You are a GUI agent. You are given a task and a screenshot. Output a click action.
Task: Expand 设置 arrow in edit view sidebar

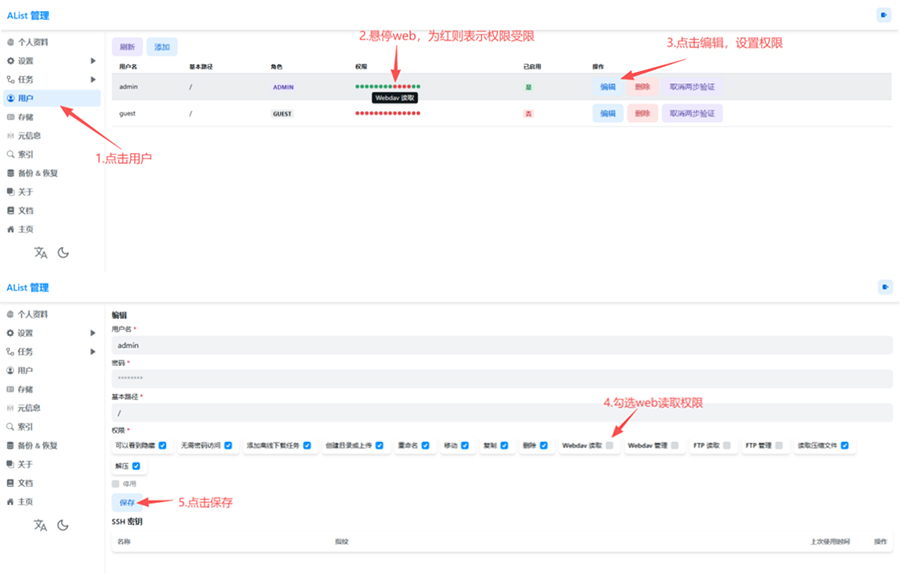(93, 333)
